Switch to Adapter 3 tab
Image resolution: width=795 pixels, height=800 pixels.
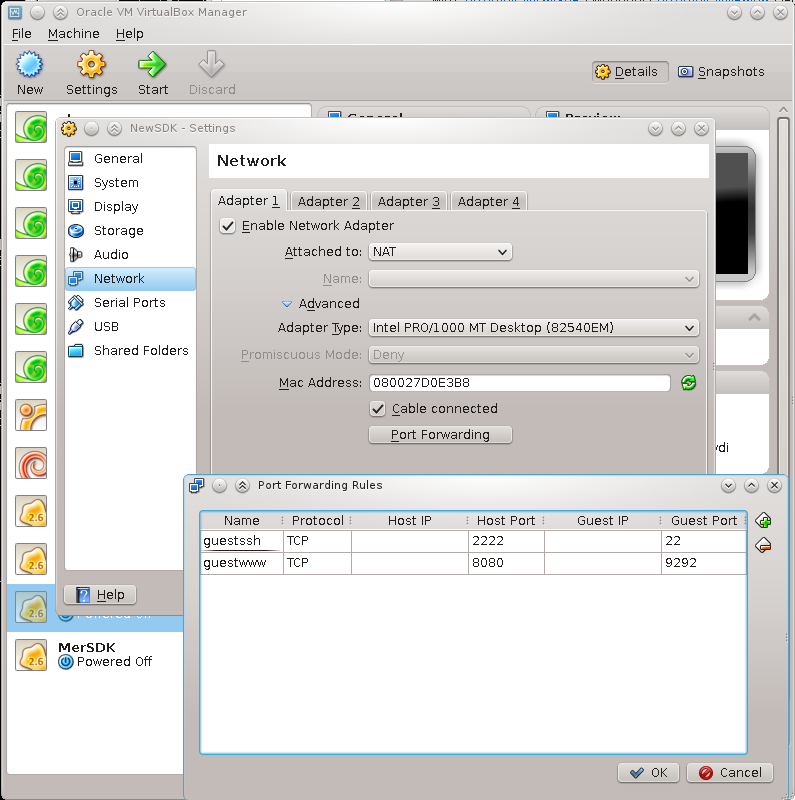[409, 202]
